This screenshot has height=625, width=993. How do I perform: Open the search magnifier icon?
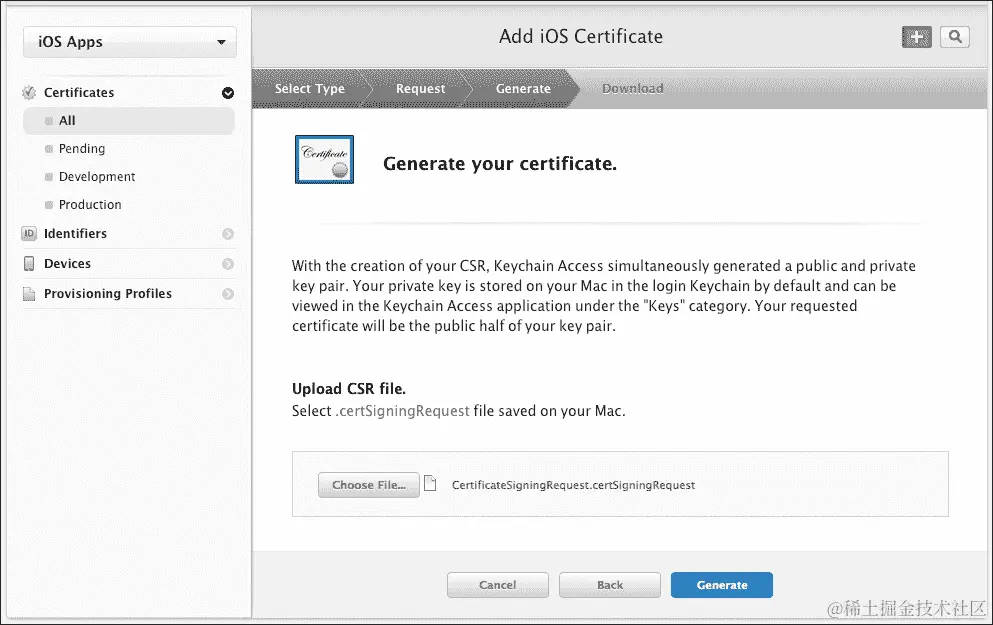click(x=955, y=37)
